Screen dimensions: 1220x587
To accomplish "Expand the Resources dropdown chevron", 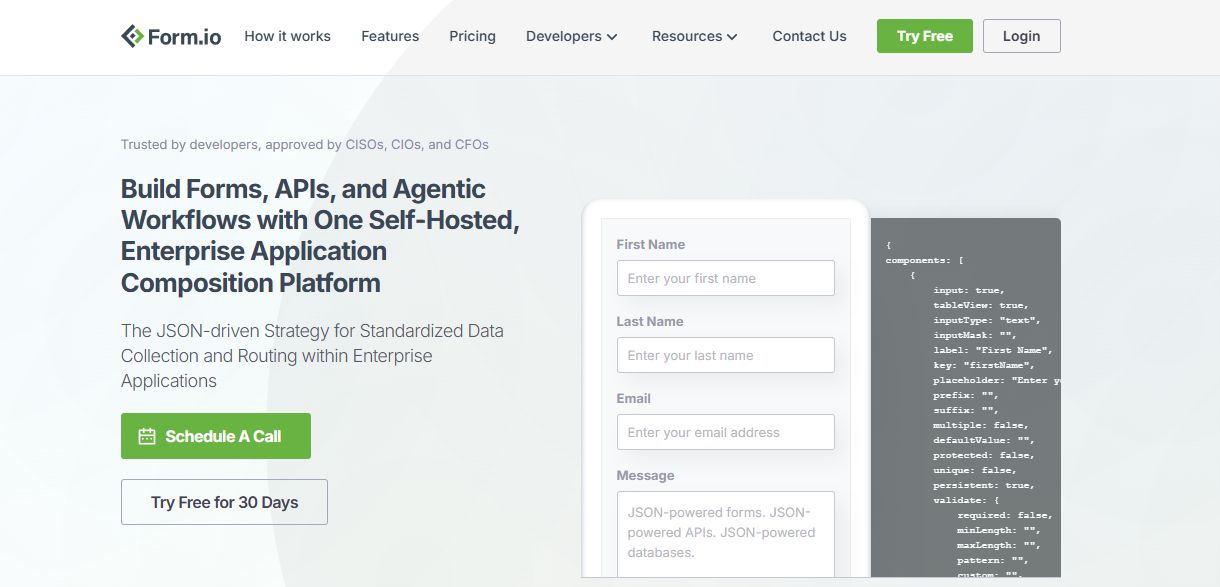I will (732, 37).
